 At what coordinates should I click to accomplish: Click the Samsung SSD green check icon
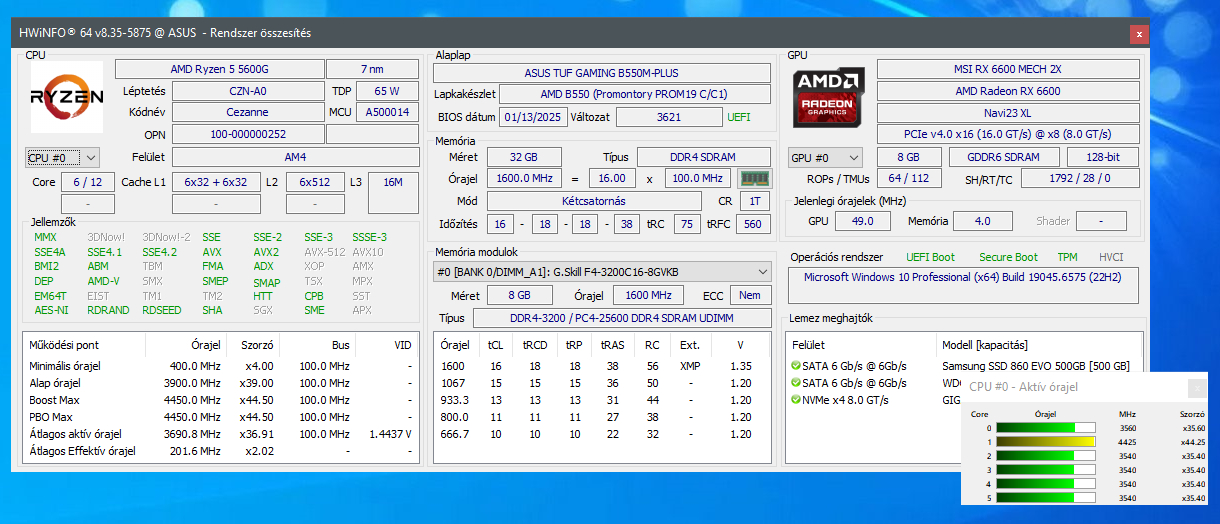pyautogui.click(x=795, y=366)
